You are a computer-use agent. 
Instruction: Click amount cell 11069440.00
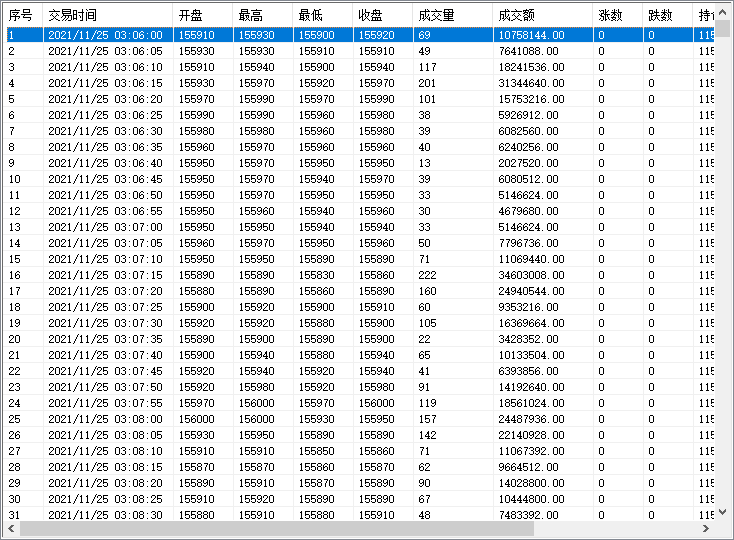531,259
